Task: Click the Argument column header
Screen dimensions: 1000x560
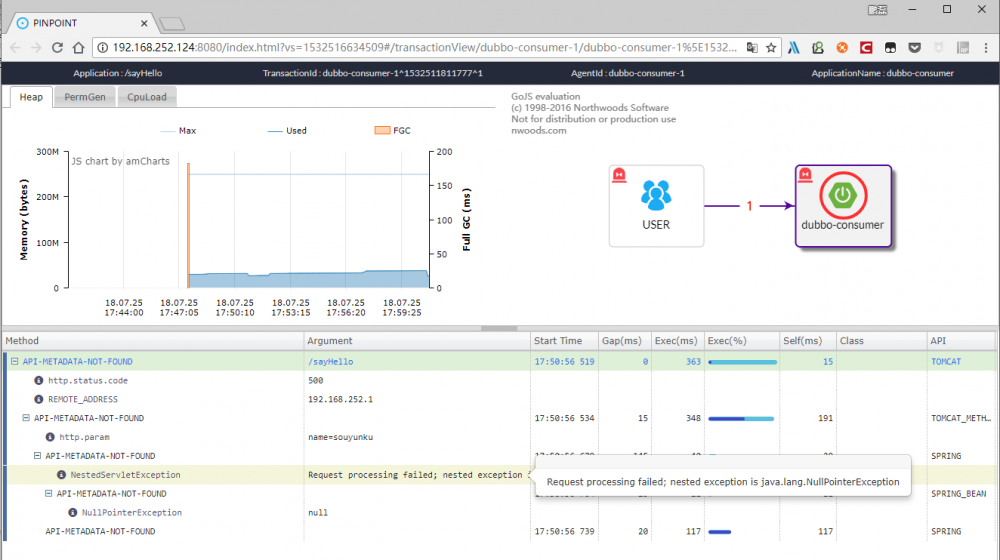Action: click(x=417, y=341)
